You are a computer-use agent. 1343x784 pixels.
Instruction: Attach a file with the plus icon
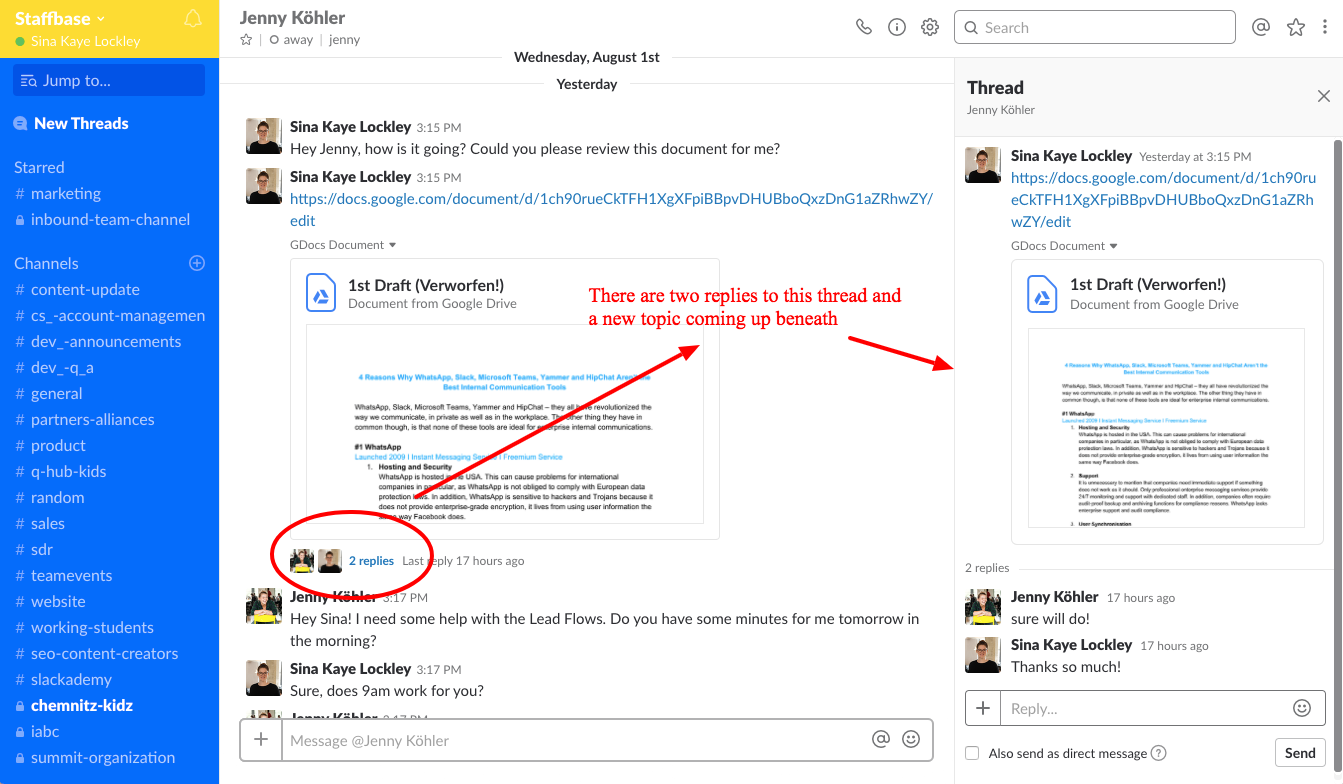point(260,739)
